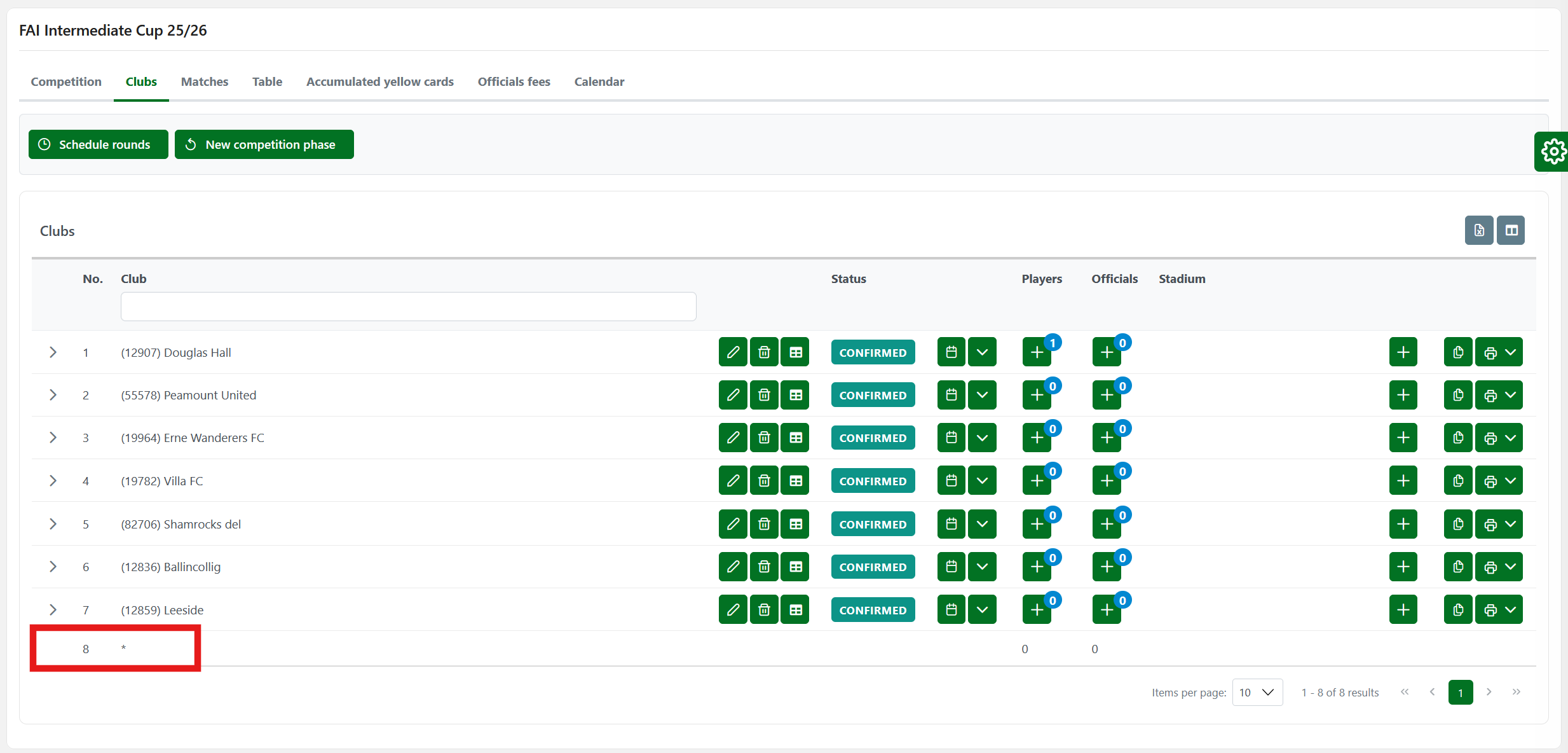1568x753 pixels.
Task: Export clubs list to Excel
Action: click(x=1479, y=230)
